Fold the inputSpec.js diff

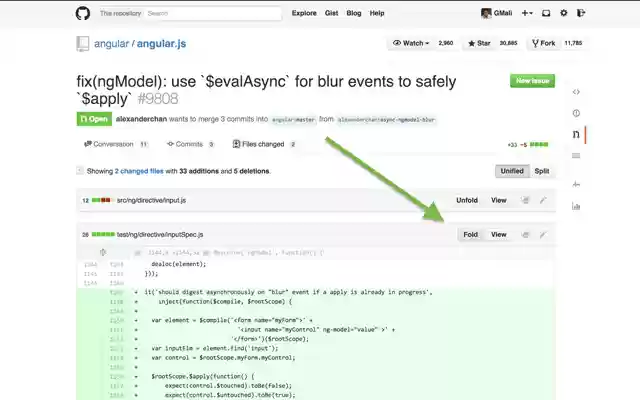coord(470,234)
